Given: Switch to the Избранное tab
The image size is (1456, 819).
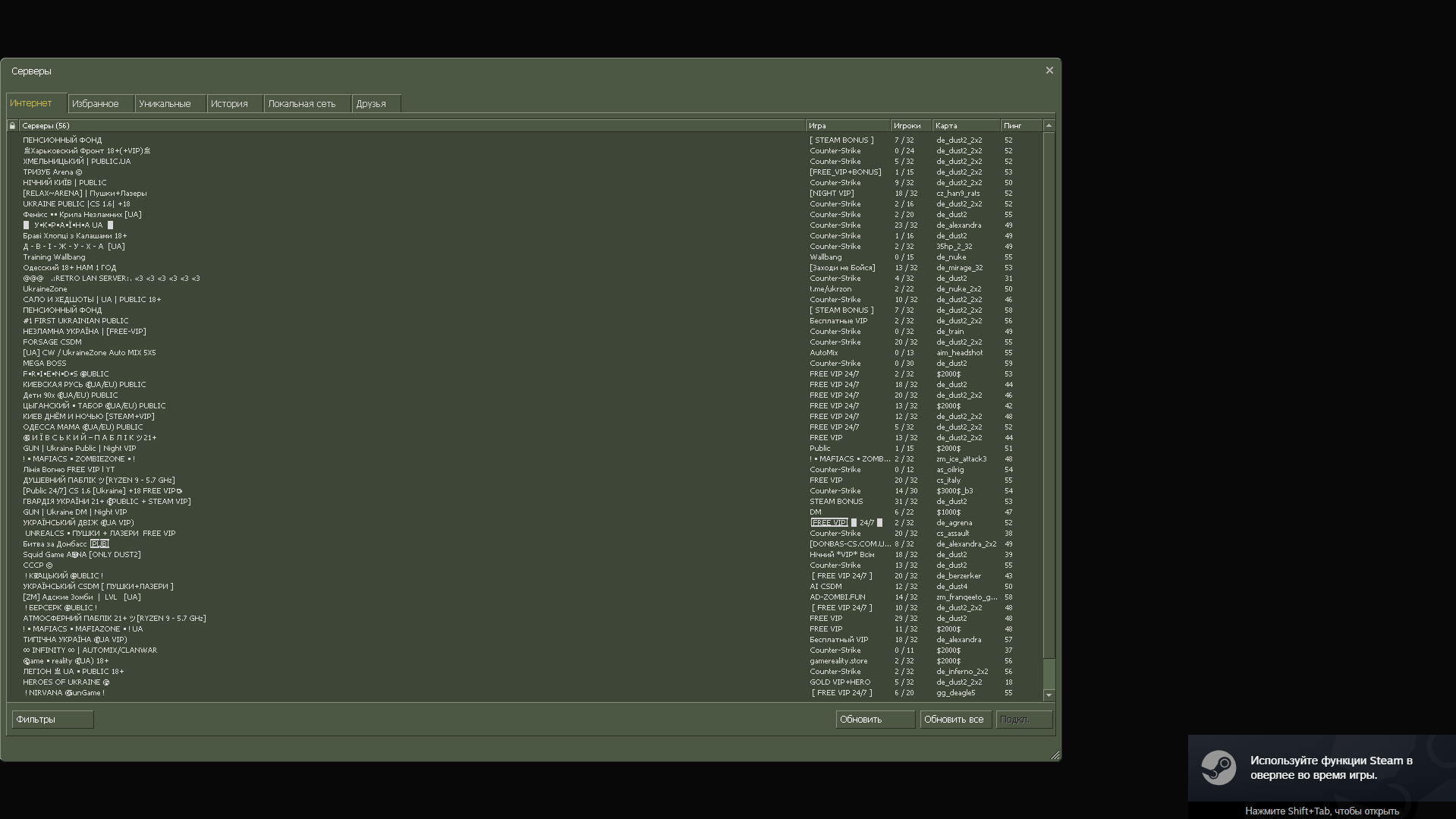Looking at the screenshot, I should [96, 104].
